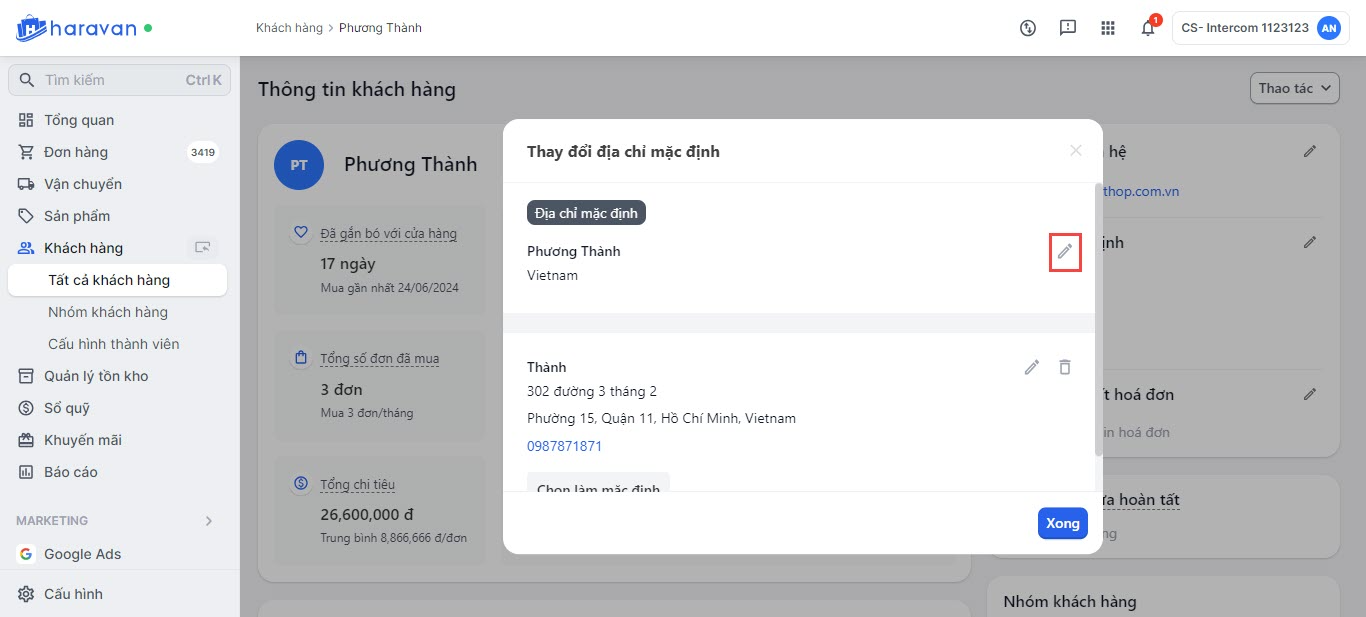Click the PT customer avatar
The image size is (1366, 617).
point(299,165)
